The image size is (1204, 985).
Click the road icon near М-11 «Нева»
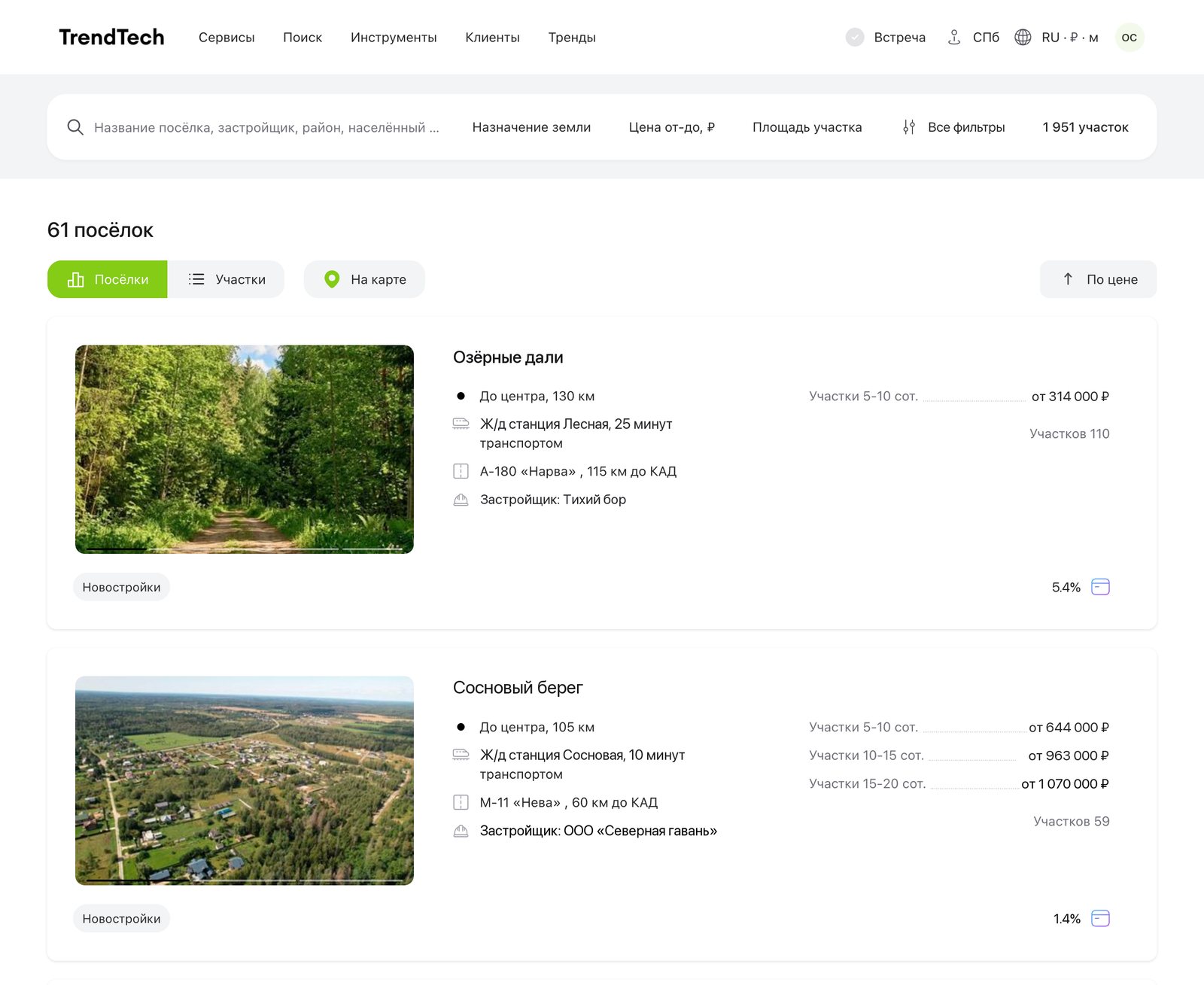[x=461, y=802]
